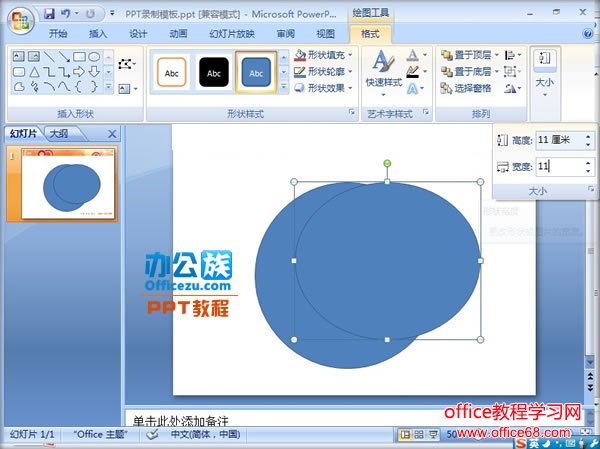Click the Office button orb
600x449 pixels.
click(21, 21)
